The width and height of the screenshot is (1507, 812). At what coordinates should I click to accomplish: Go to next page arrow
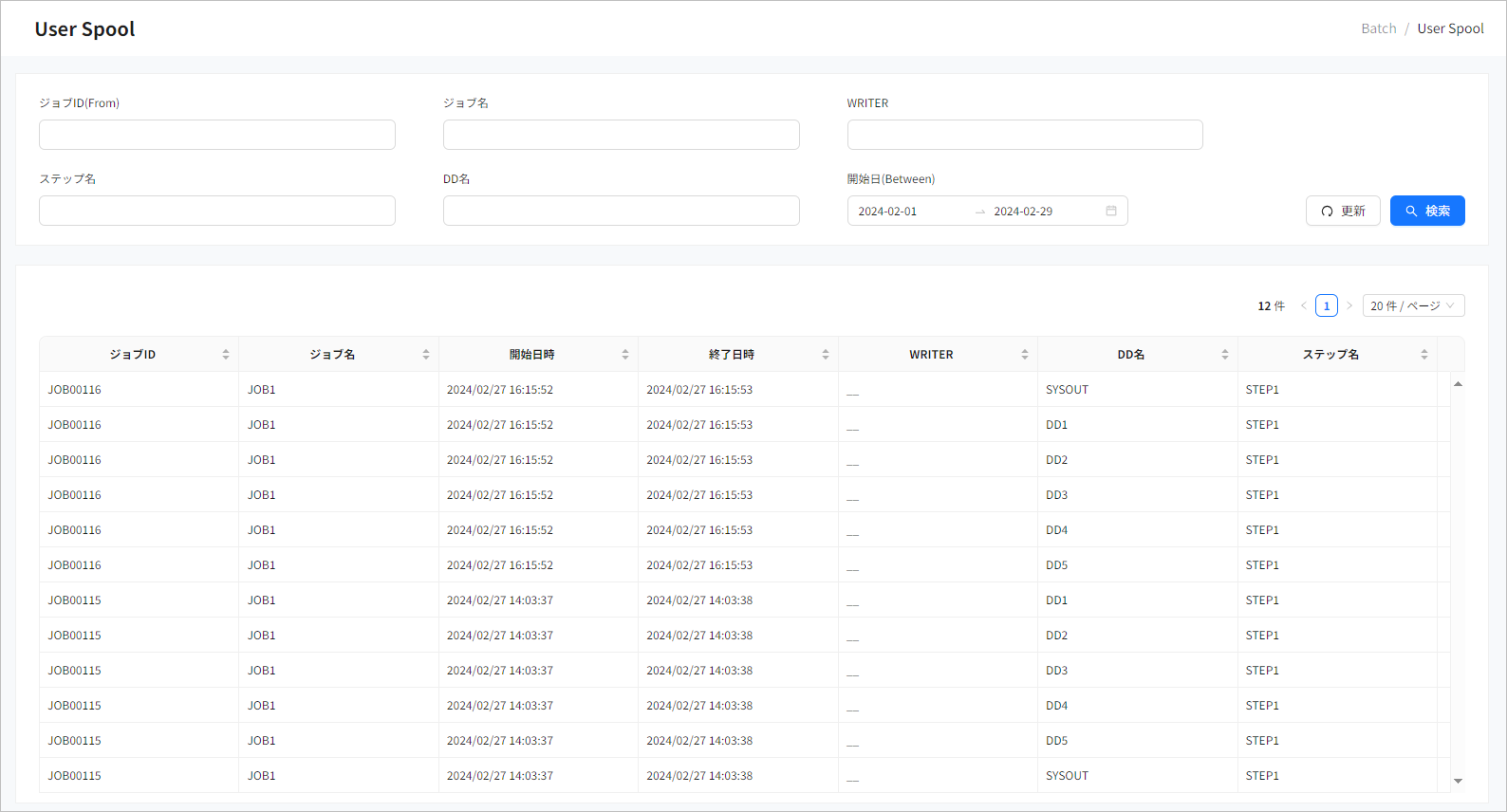click(x=1349, y=305)
